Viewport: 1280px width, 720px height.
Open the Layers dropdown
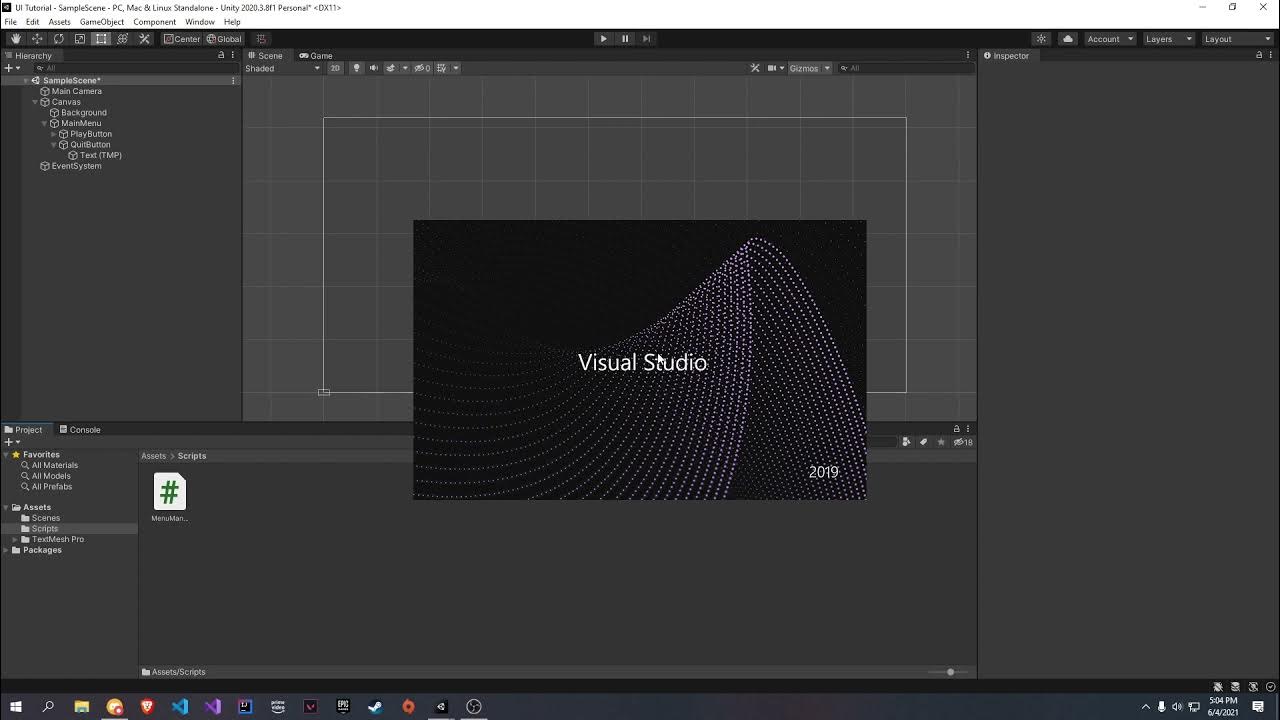tap(1168, 39)
